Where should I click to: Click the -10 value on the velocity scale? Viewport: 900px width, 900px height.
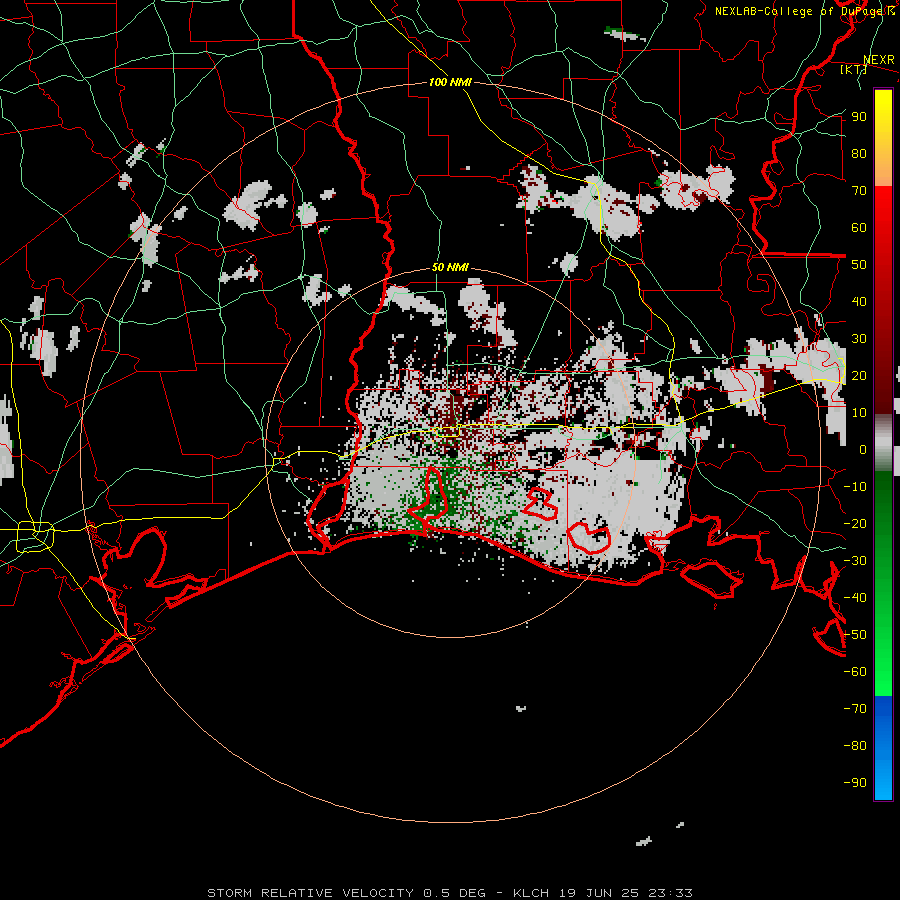tap(855, 486)
